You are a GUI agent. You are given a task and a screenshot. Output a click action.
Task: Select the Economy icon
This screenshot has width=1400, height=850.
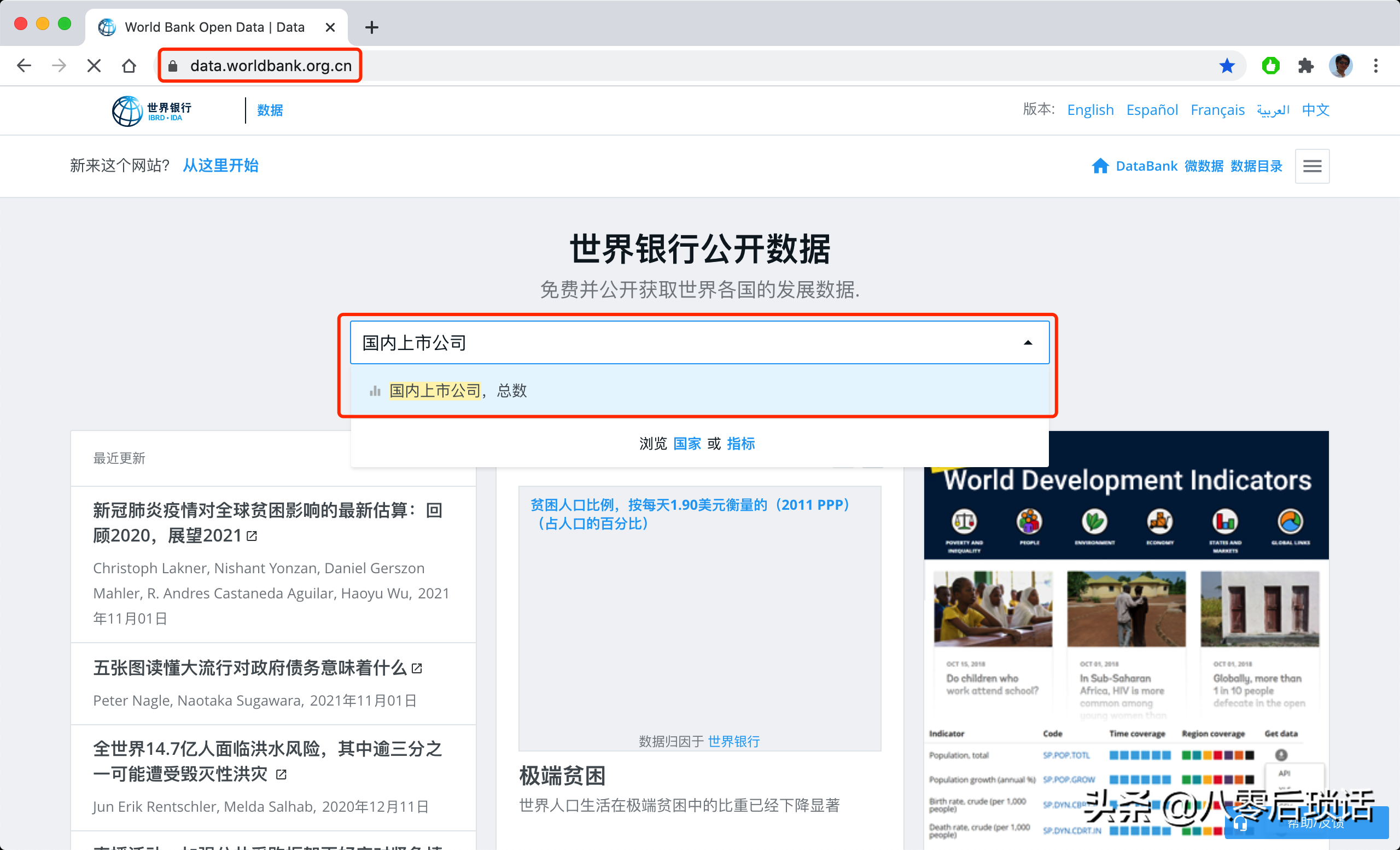coord(1159,522)
